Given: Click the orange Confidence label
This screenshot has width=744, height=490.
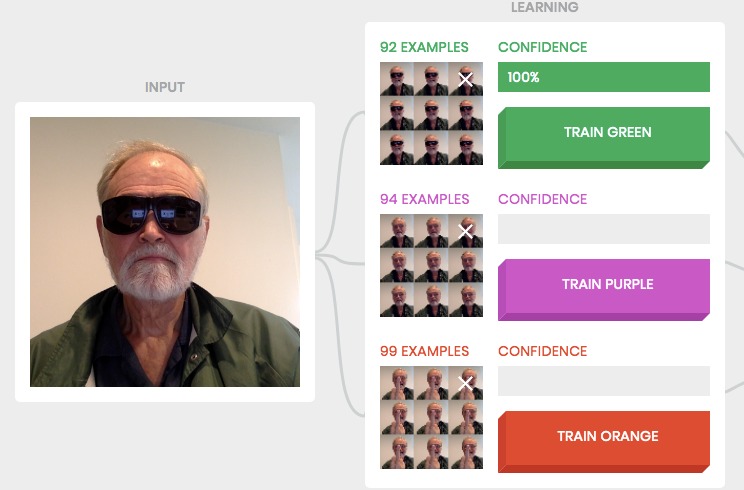Looking at the screenshot, I should pos(542,351).
